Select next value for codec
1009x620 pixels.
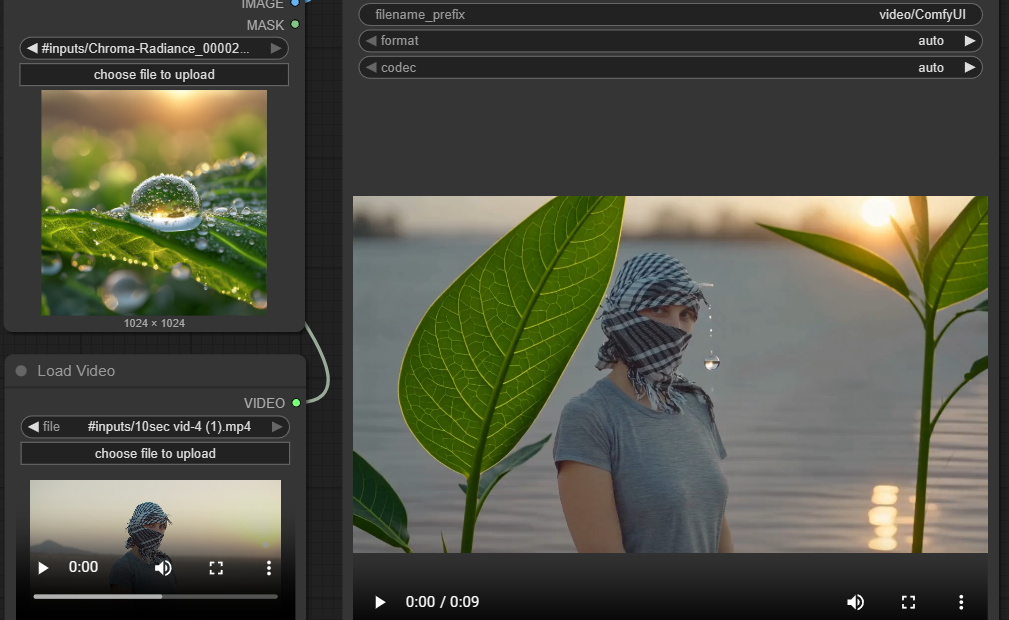click(x=968, y=68)
